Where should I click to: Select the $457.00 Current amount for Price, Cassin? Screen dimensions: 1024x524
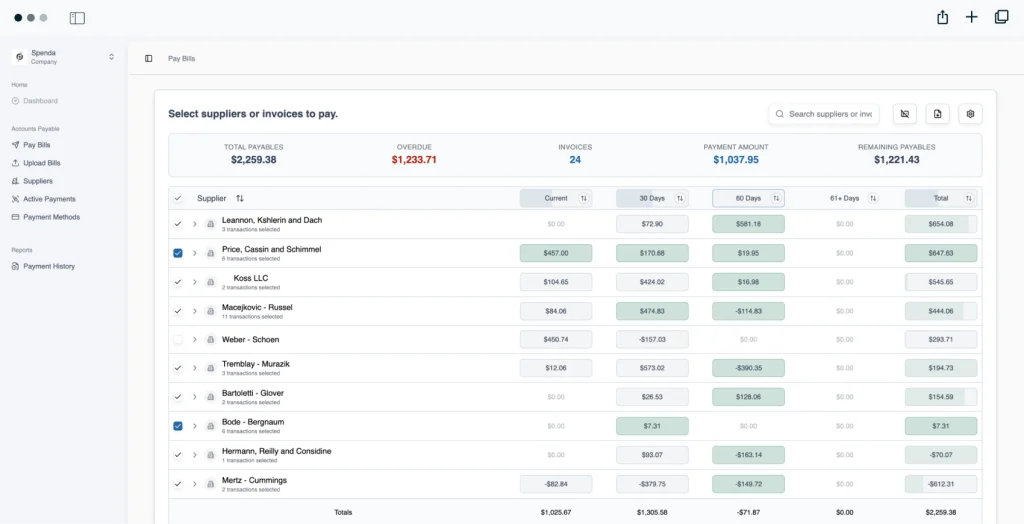pyautogui.click(x=556, y=253)
